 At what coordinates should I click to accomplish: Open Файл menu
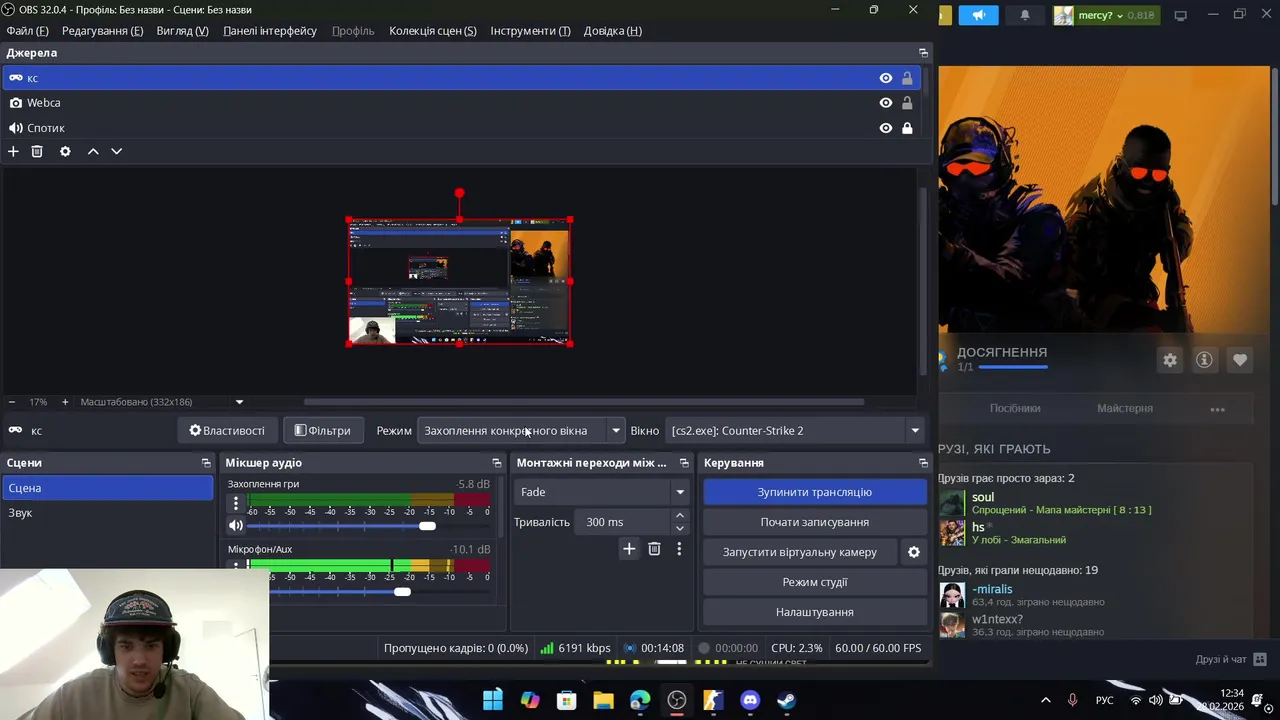(x=27, y=31)
